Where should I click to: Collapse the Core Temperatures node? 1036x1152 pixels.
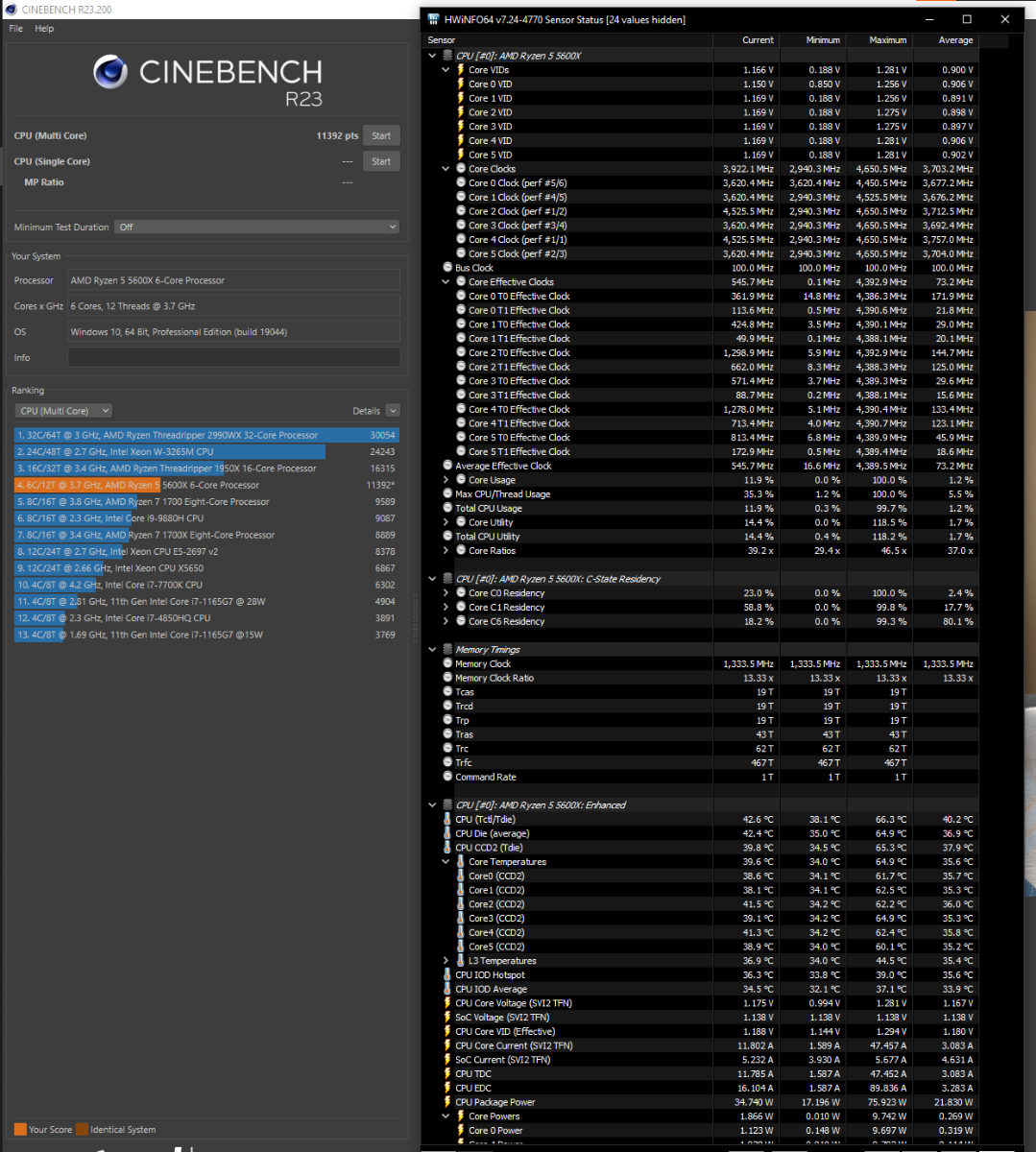click(446, 862)
